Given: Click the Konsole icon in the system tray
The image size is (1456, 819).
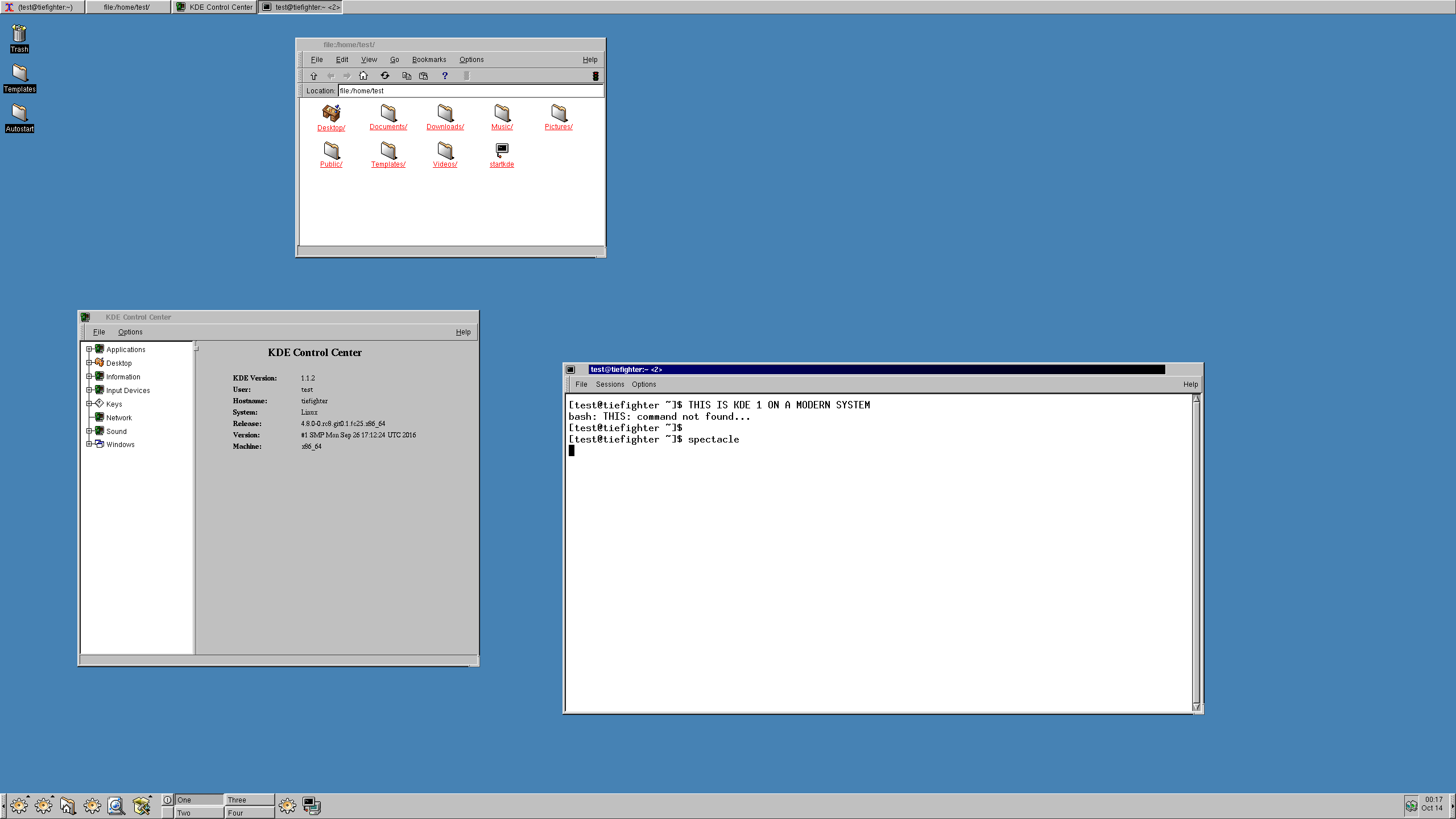Looking at the screenshot, I should click(312, 805).
